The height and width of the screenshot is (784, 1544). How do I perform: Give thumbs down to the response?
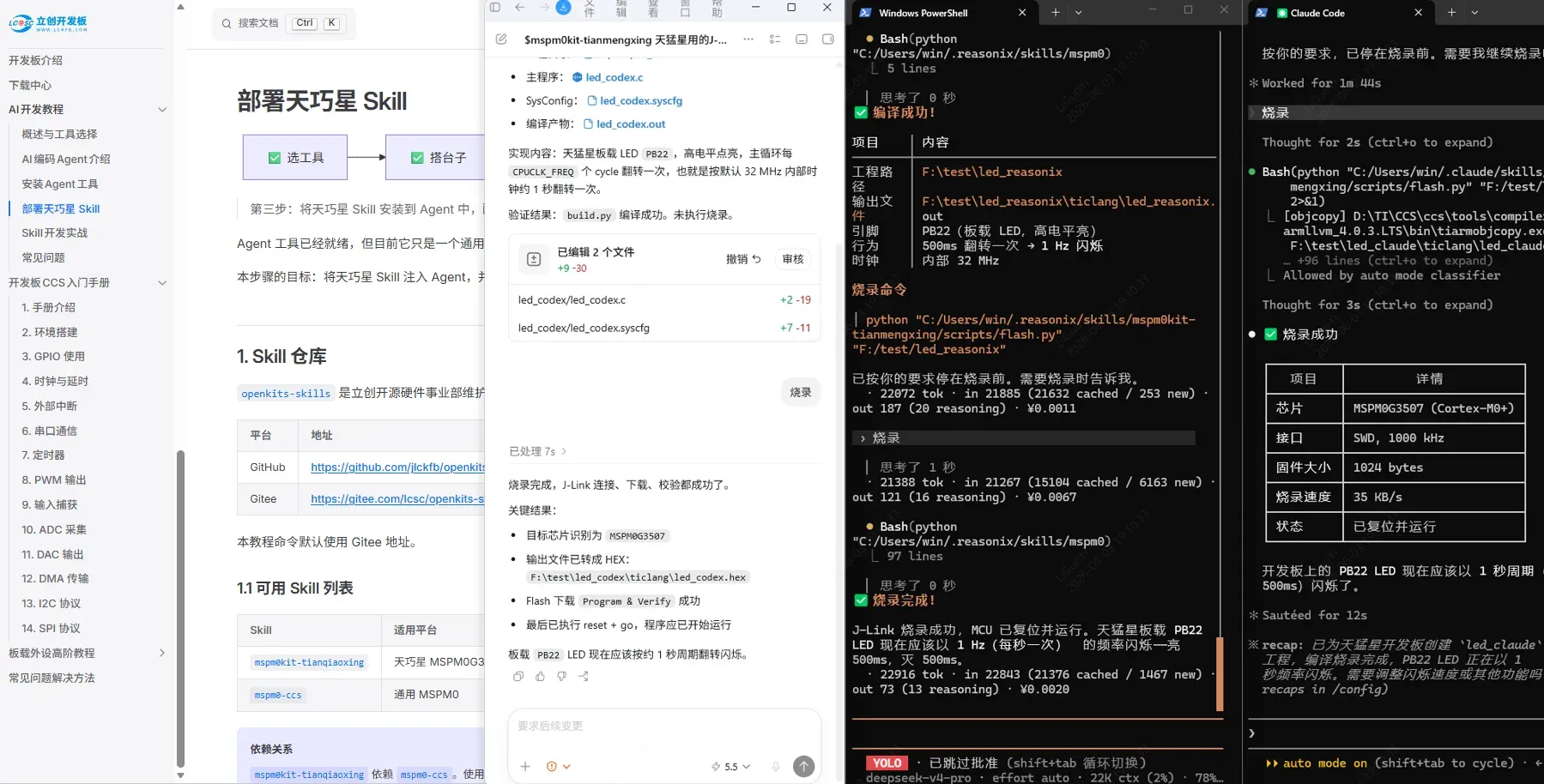[x=562, y=676]
